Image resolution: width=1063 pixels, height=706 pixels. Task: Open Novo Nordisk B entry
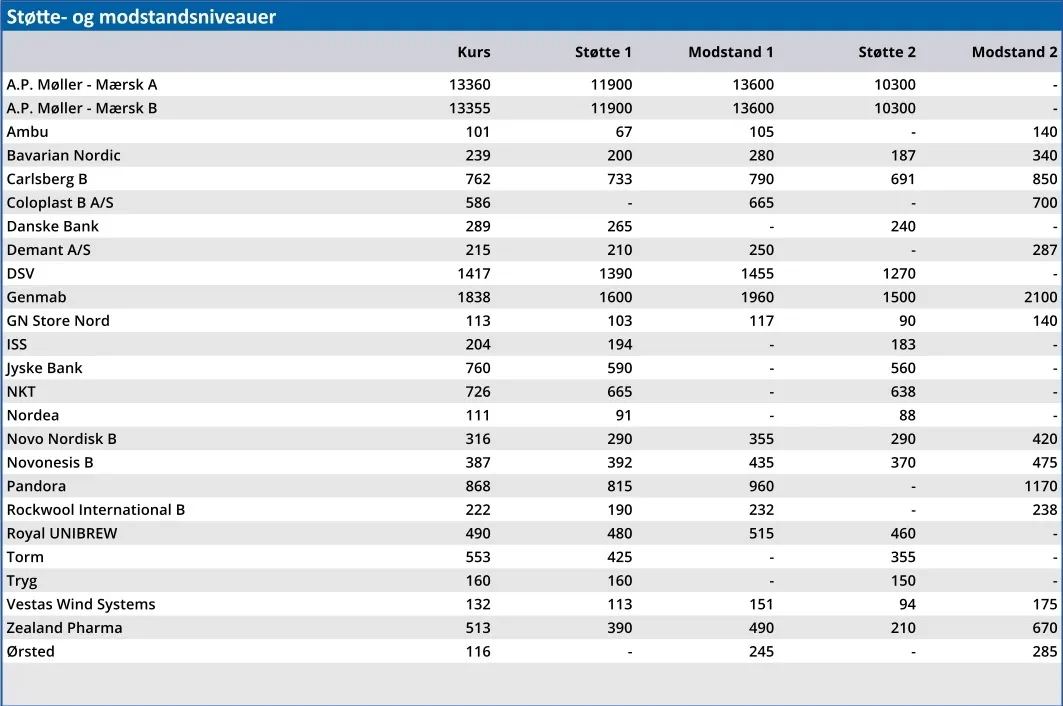62,439
